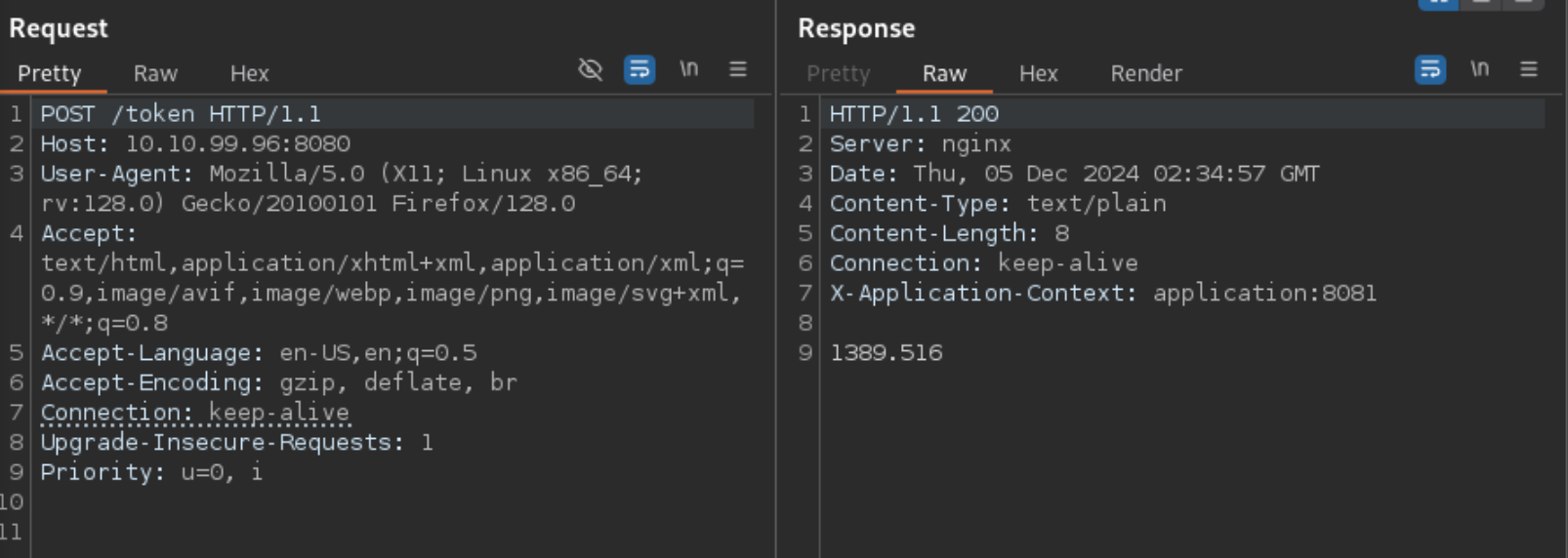Open the Request panel hamburger options menu
Screen dimensions: 1568x558
738,69
